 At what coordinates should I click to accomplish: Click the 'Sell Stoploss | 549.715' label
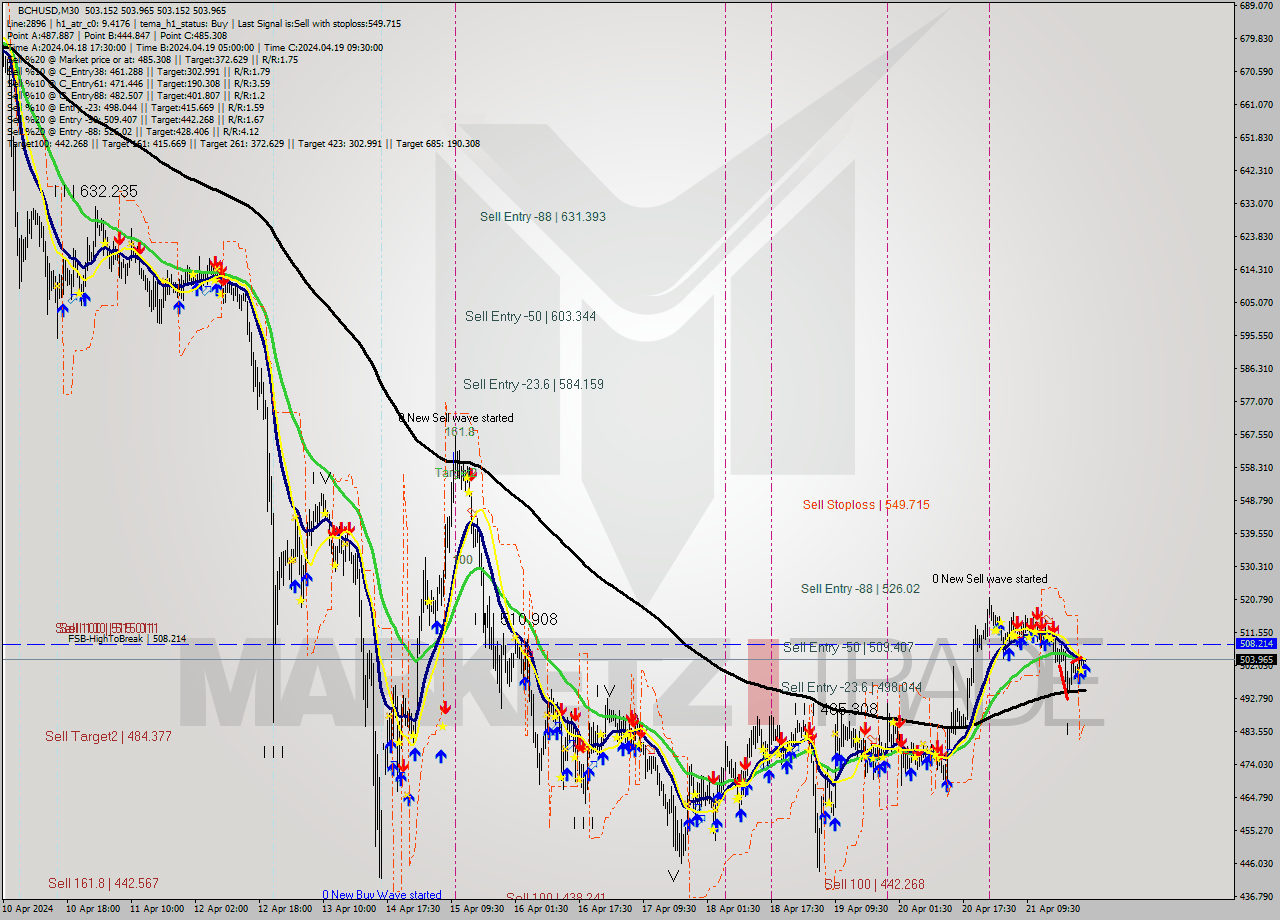click(x=866, y=504)
